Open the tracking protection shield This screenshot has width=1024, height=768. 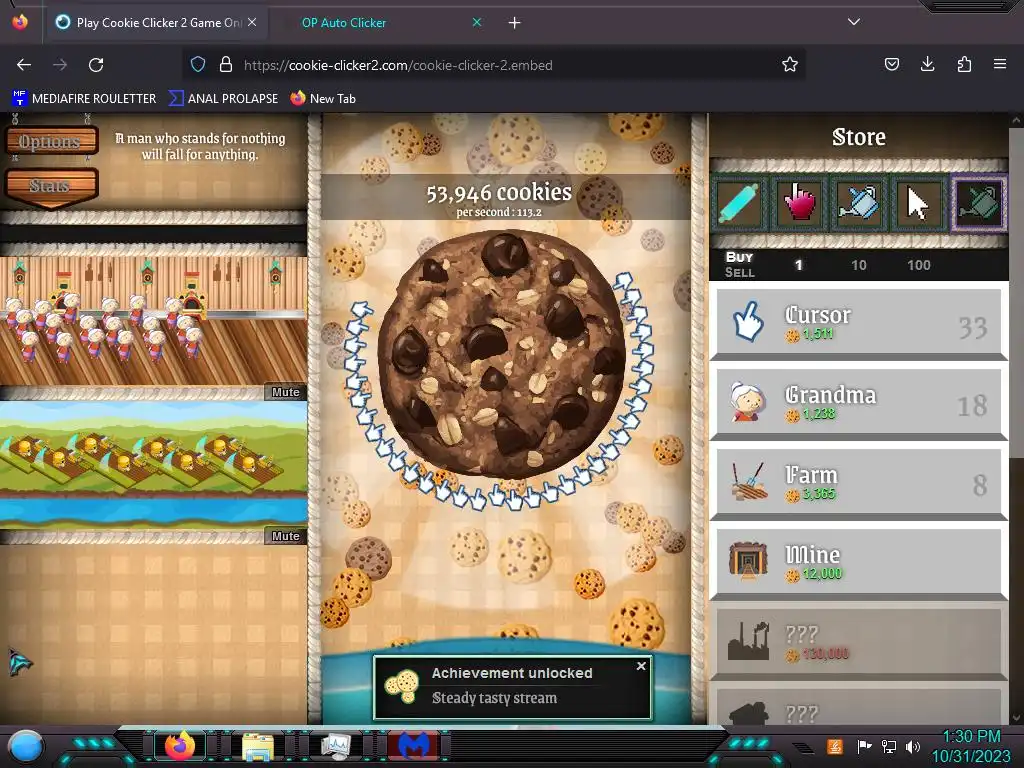198,64
